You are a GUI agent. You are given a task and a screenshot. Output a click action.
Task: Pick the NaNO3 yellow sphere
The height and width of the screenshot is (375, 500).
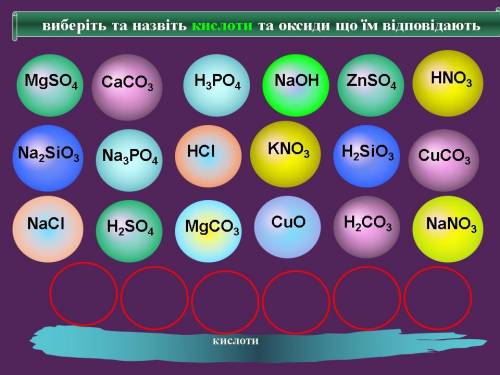(x=448, y=229)
